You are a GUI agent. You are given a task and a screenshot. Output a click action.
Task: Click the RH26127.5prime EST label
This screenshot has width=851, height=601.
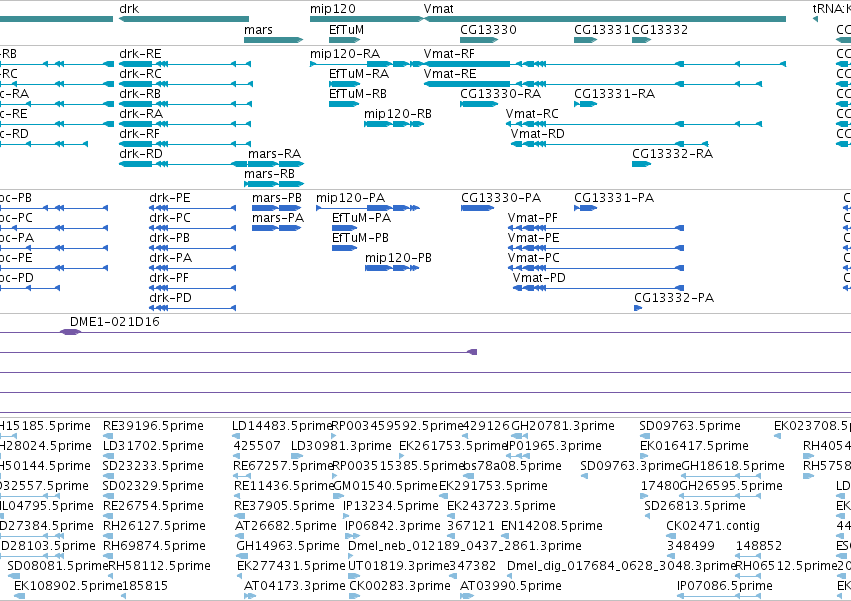point(154,527)
